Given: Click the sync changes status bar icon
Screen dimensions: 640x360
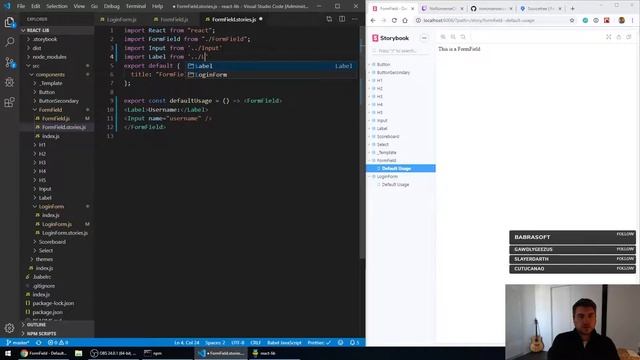Looking at the screenshot, I should coord(38,342).
